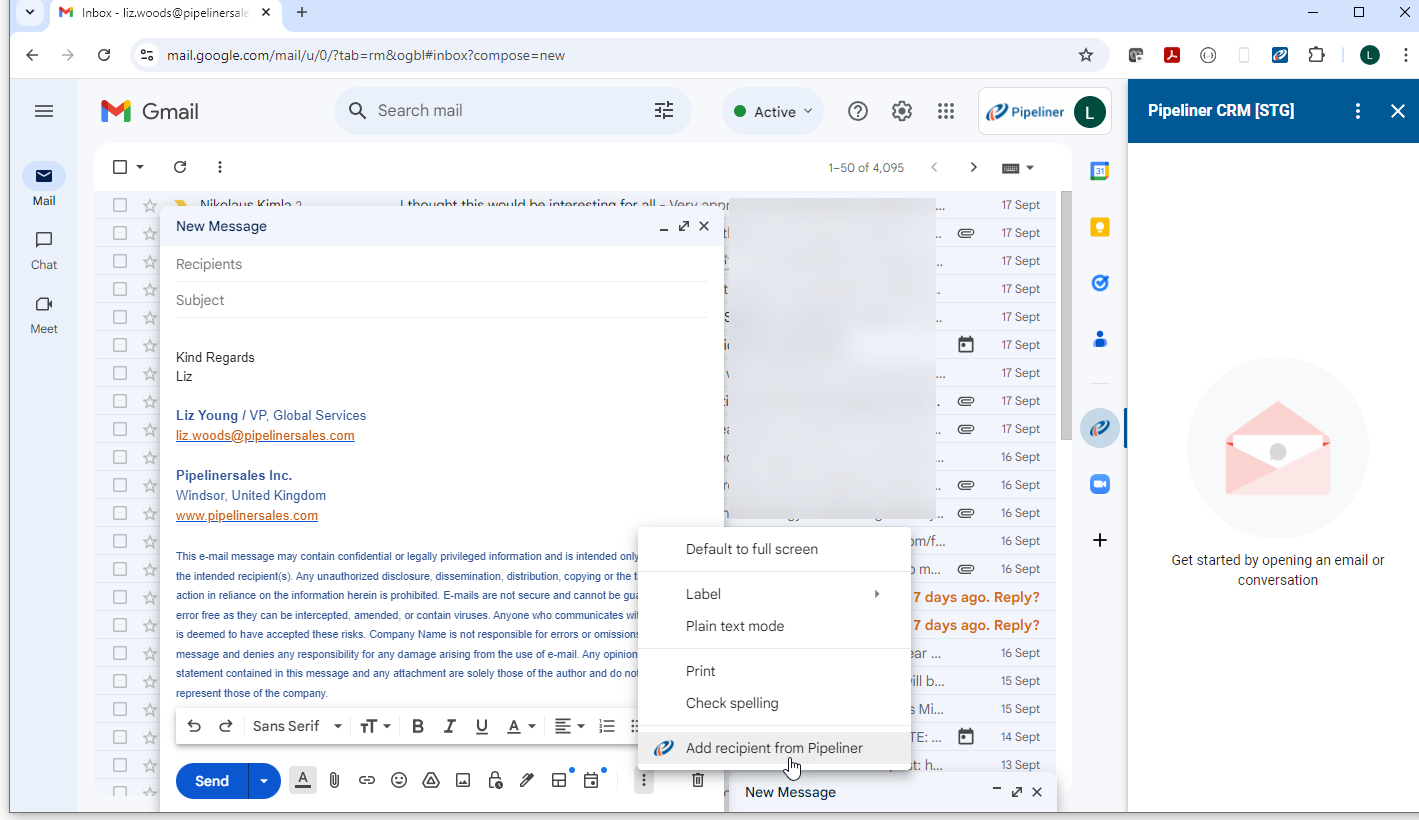Toggle confidential mode lock icon
The image size is (1419, 820).
click(495, 781)
